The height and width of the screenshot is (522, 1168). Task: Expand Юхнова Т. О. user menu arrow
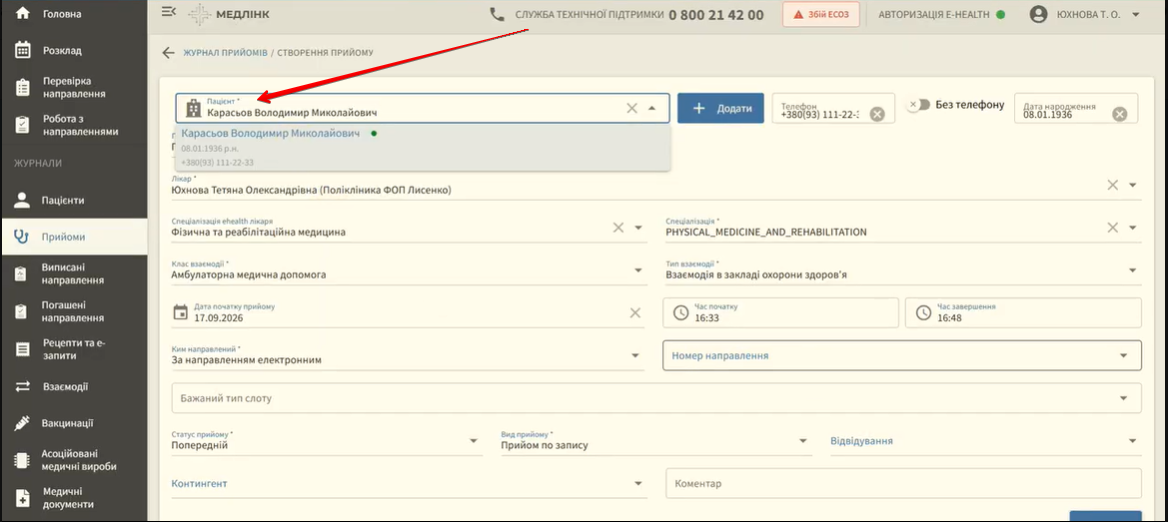point(1135,14)
